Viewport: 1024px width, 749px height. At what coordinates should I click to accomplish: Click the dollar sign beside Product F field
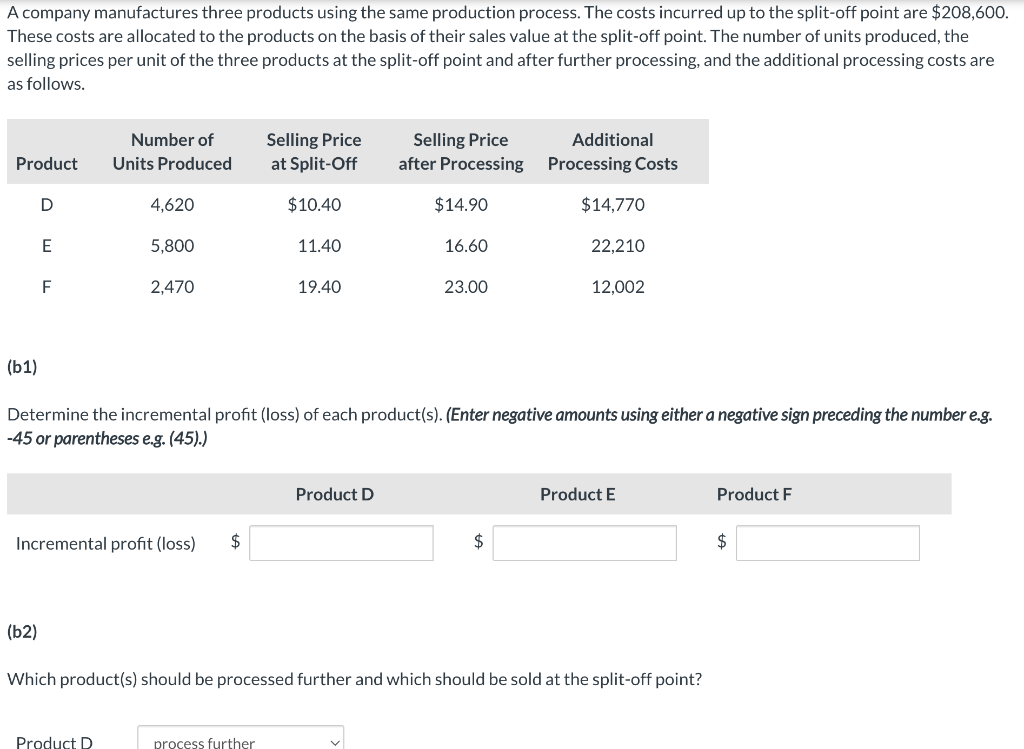pos(721,543)
